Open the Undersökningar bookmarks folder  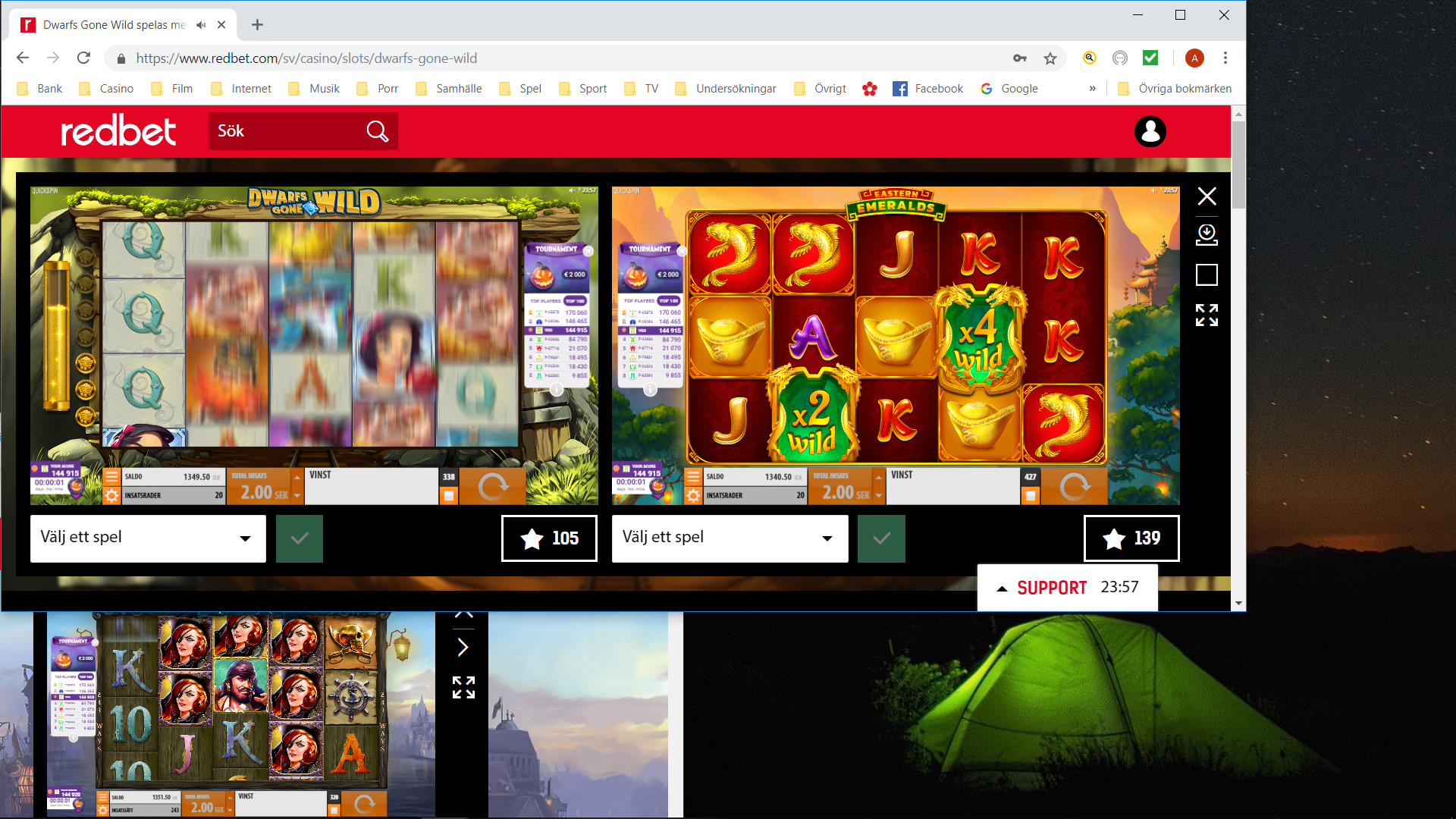coord(726,89)
